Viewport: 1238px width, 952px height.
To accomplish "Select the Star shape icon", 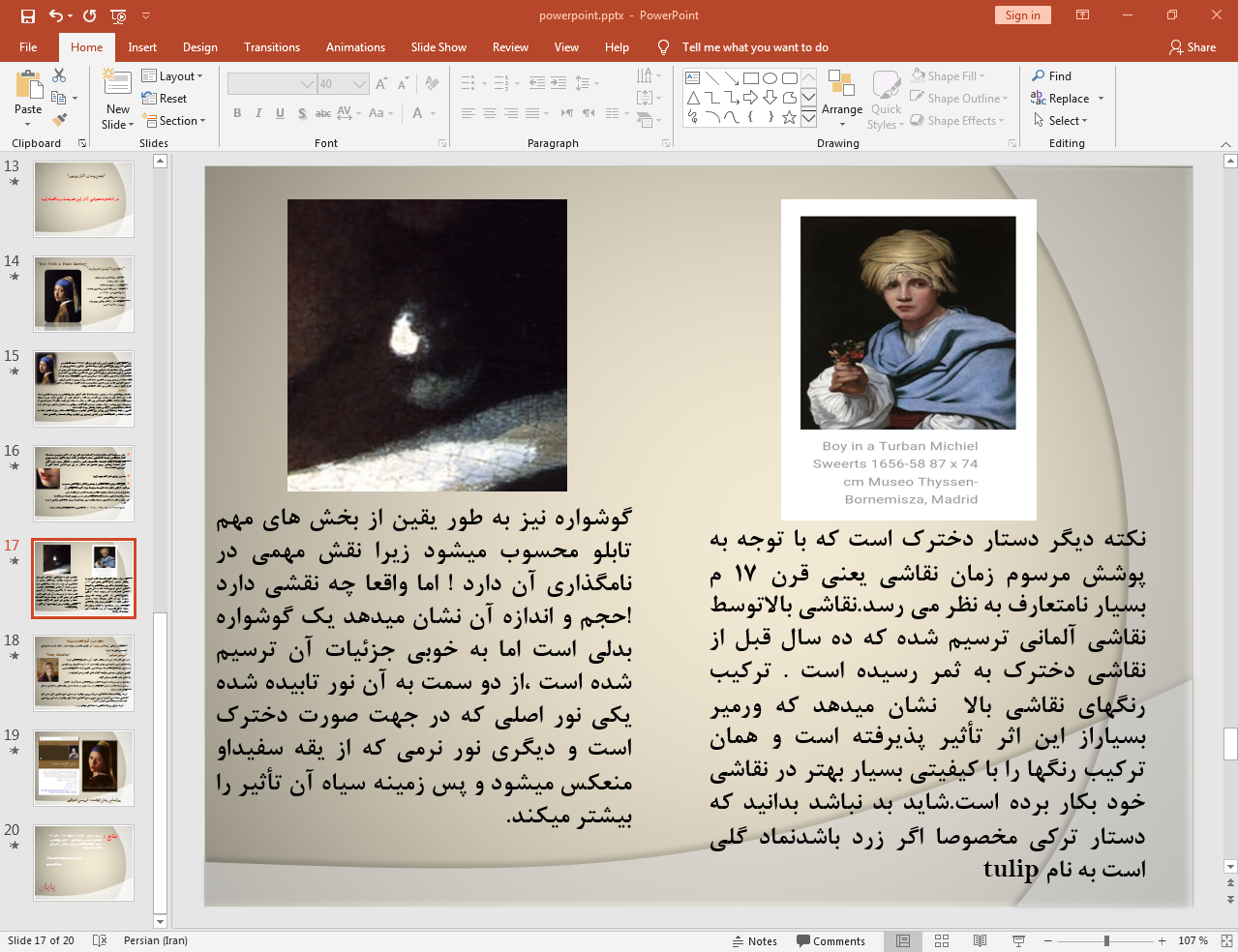I will pyautogui.click(x=789, y=117).
